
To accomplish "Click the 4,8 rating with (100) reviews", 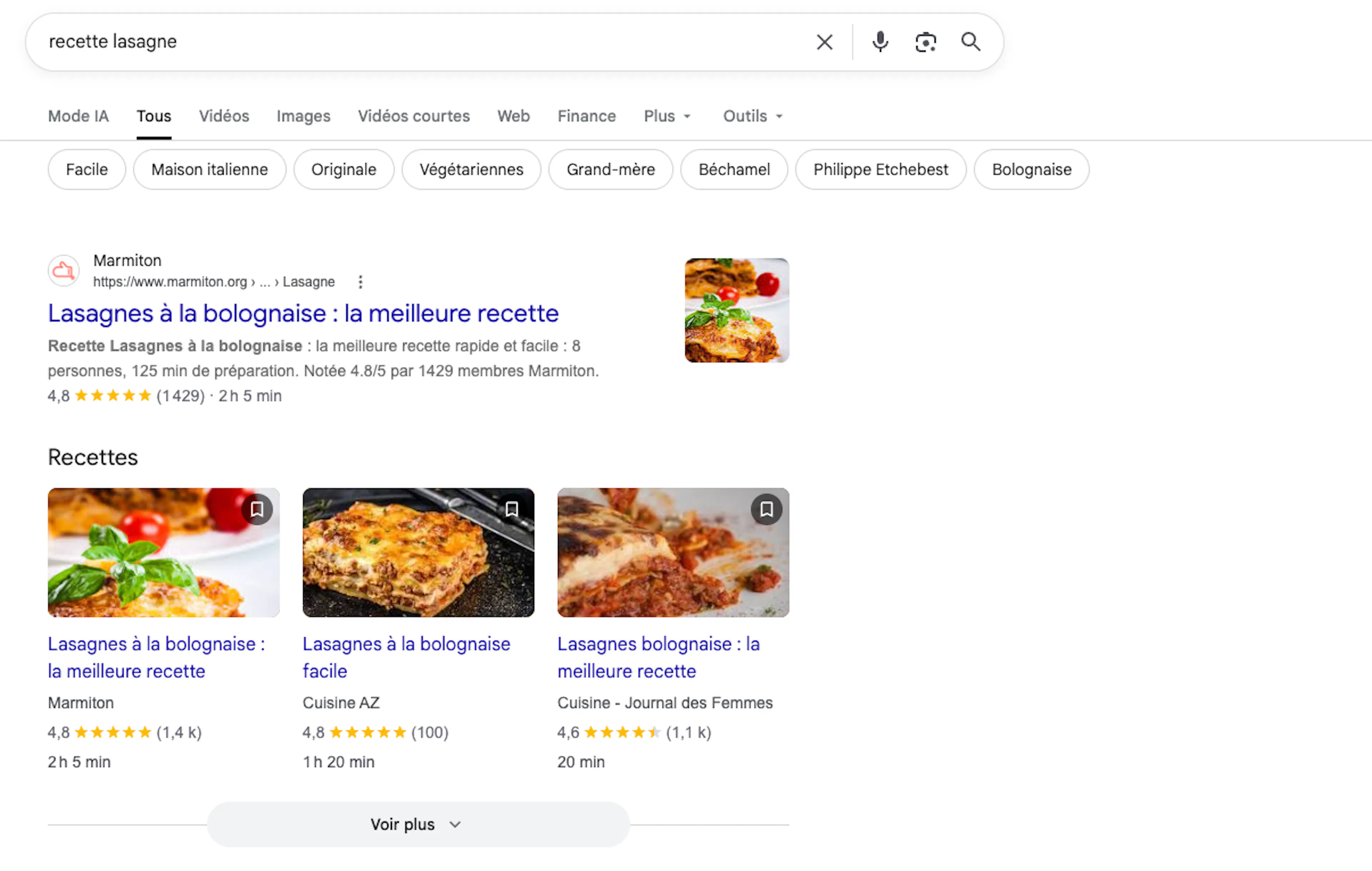I will click(376, 732).
